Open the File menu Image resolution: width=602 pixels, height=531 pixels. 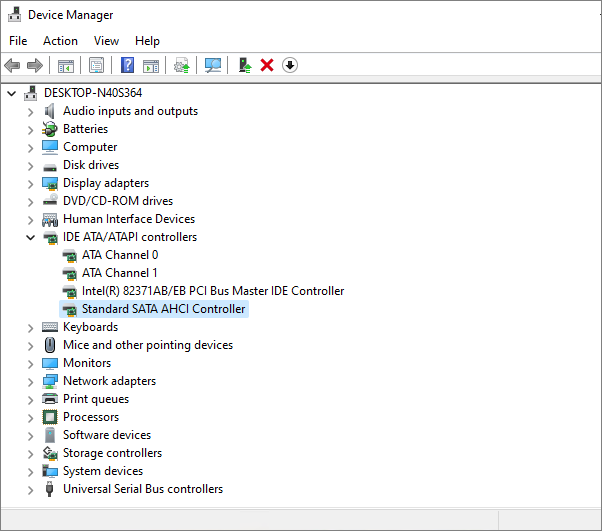tap(18, 41)
